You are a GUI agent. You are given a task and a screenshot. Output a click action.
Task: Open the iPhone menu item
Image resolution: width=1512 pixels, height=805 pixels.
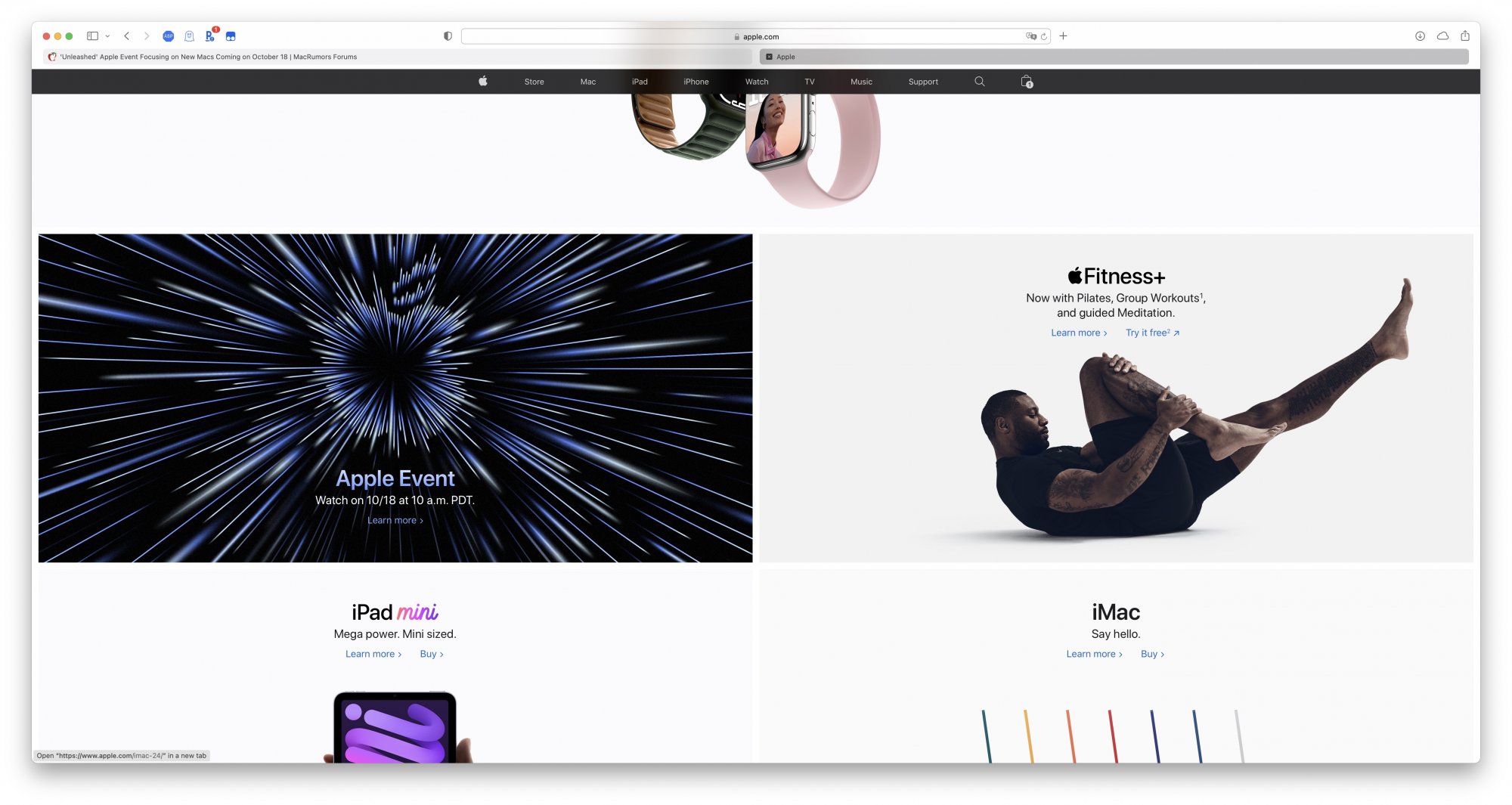(696, 82)
